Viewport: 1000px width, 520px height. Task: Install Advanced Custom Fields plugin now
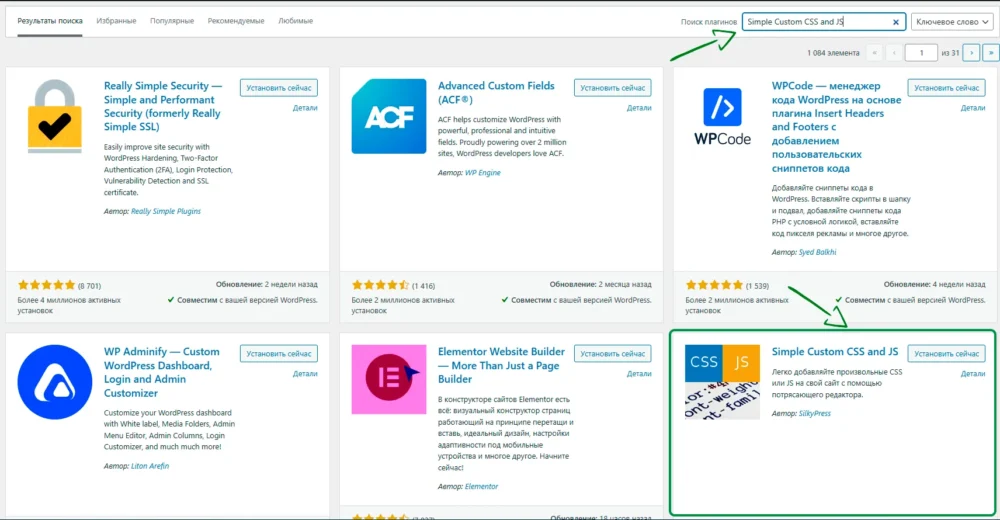point(612,88)
